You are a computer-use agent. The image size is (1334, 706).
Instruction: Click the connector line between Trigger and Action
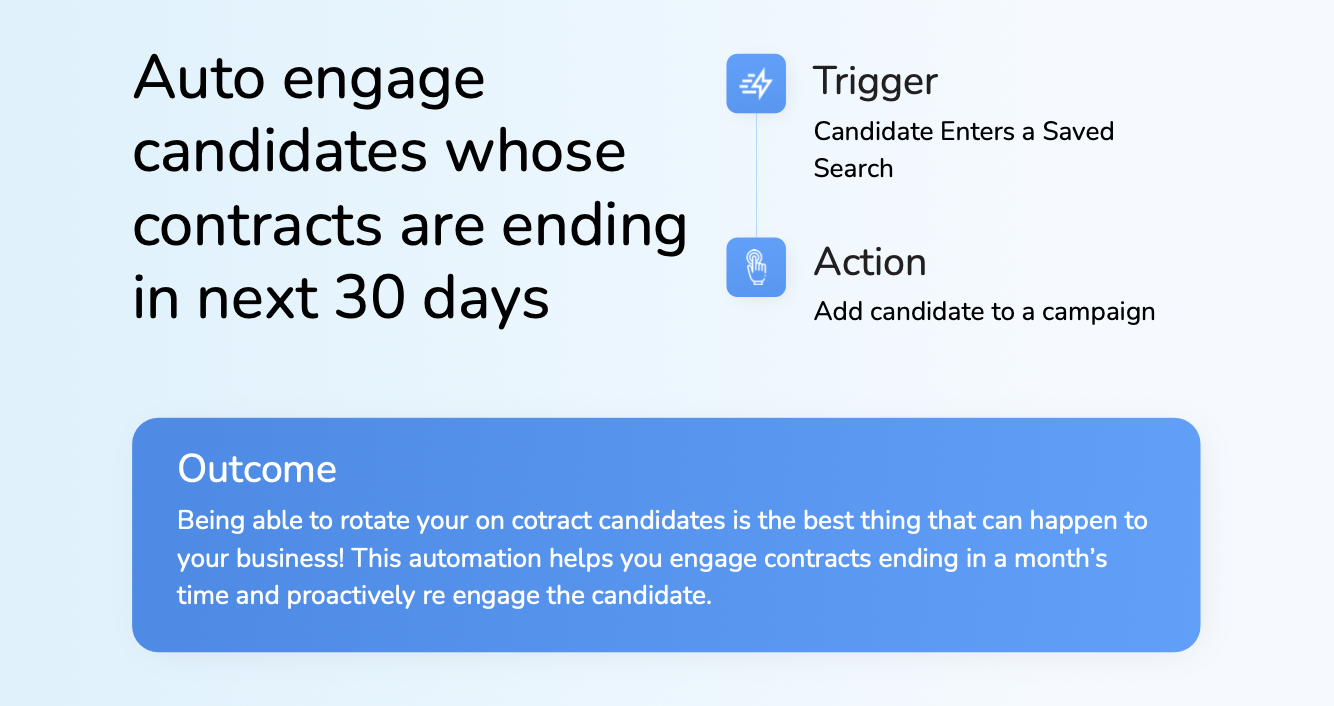pos(756,175)
